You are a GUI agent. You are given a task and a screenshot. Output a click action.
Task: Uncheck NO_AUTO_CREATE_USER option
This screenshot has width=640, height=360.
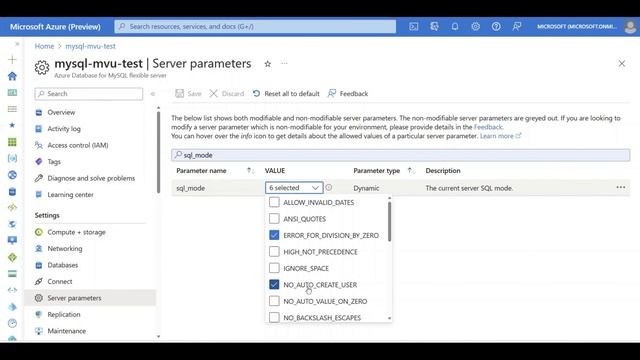(x=274, y=284)
